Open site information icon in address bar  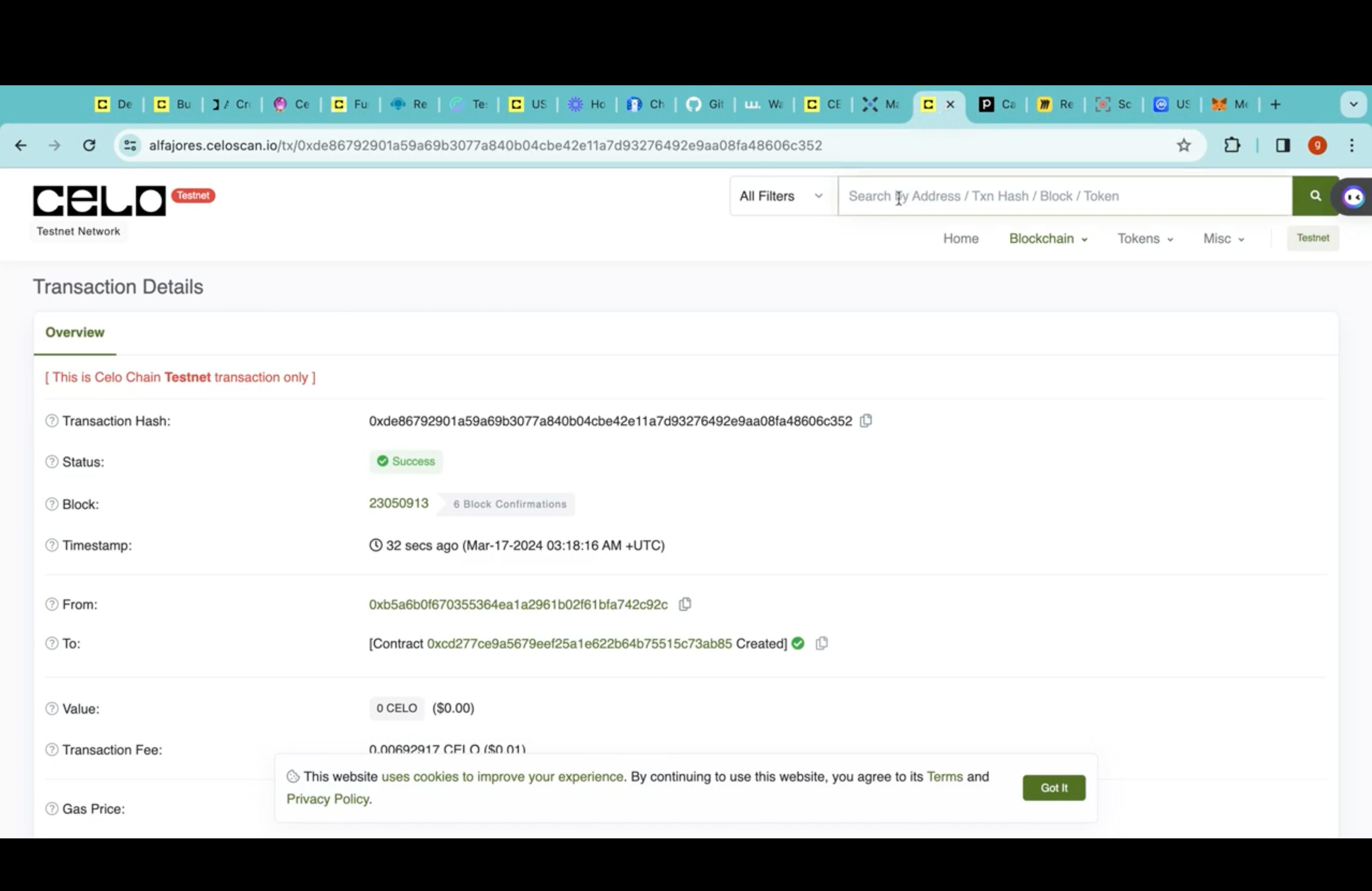(130, 145)
